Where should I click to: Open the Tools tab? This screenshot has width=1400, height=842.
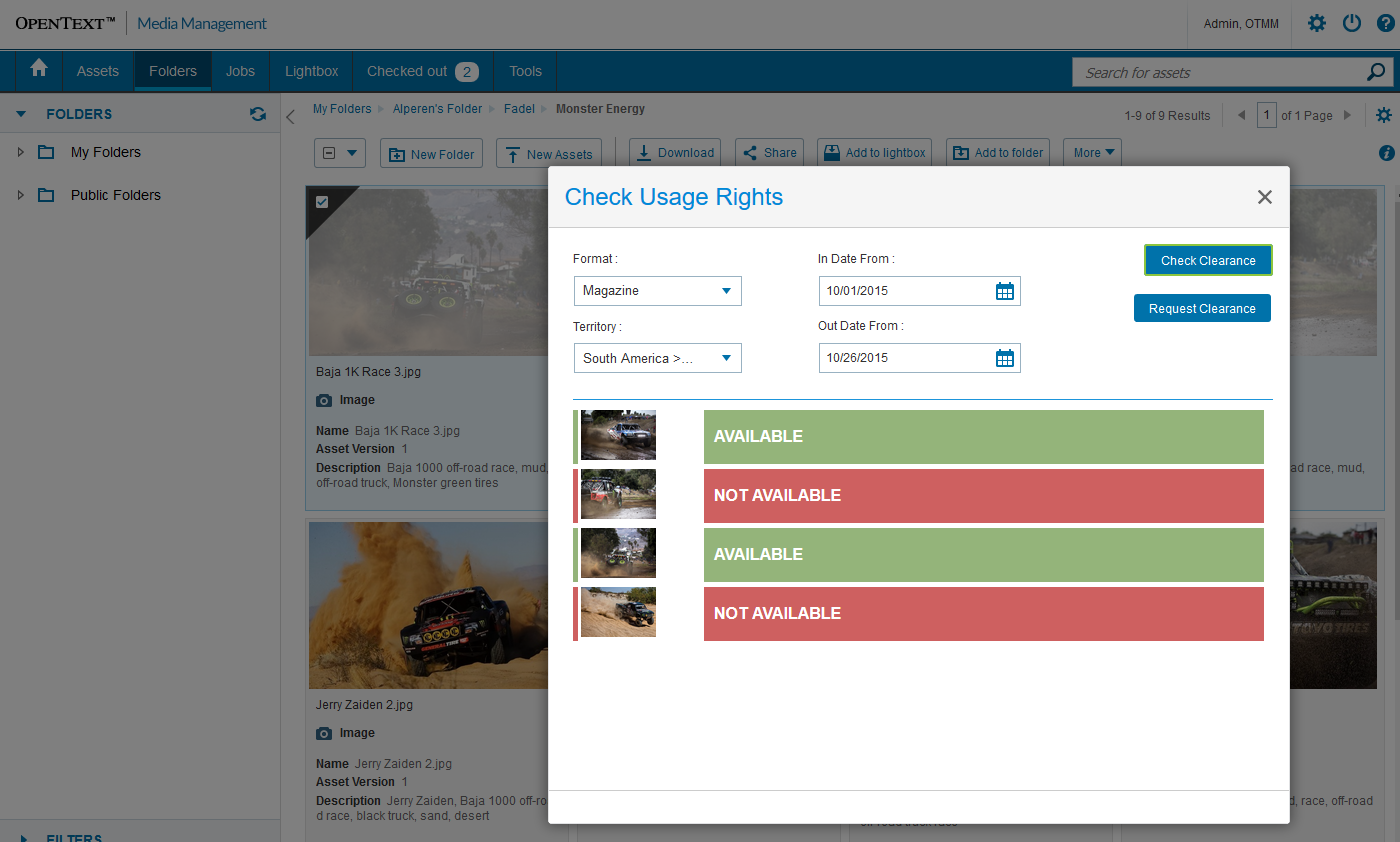[x=525, y=71]
